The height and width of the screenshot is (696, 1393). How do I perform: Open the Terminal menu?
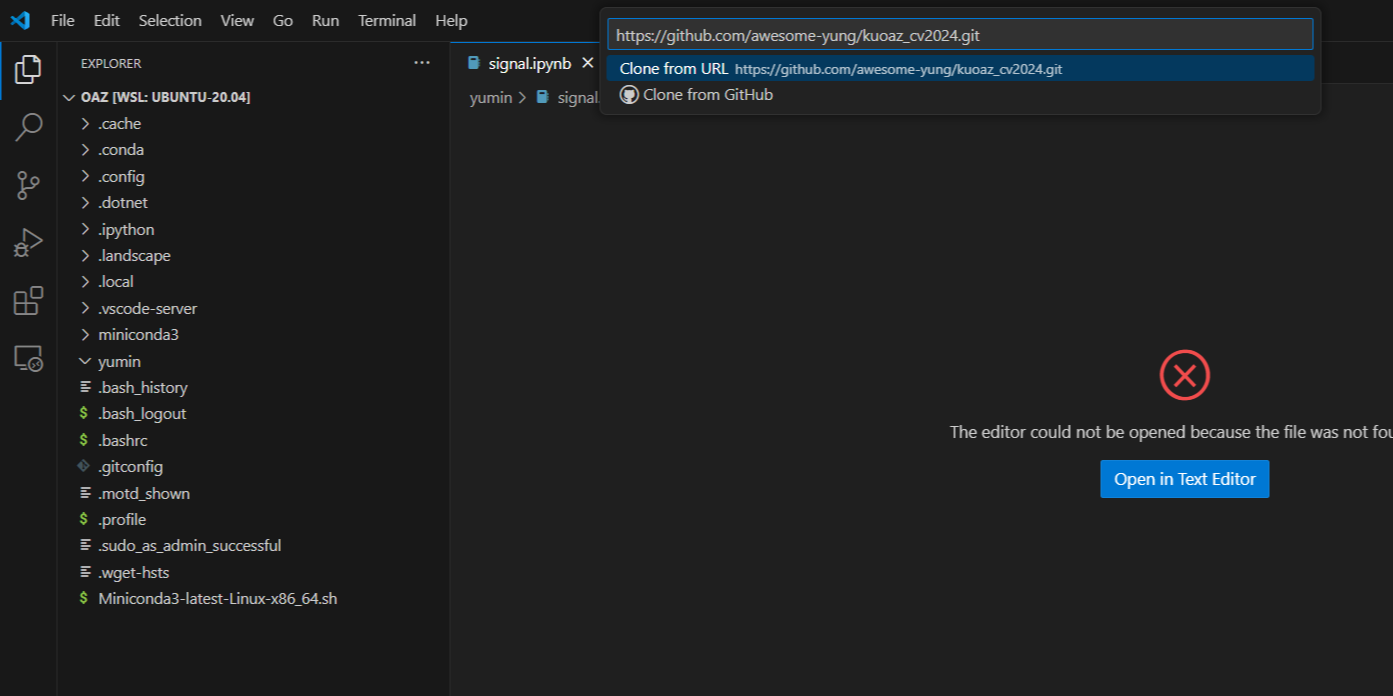tap(388, 20)
